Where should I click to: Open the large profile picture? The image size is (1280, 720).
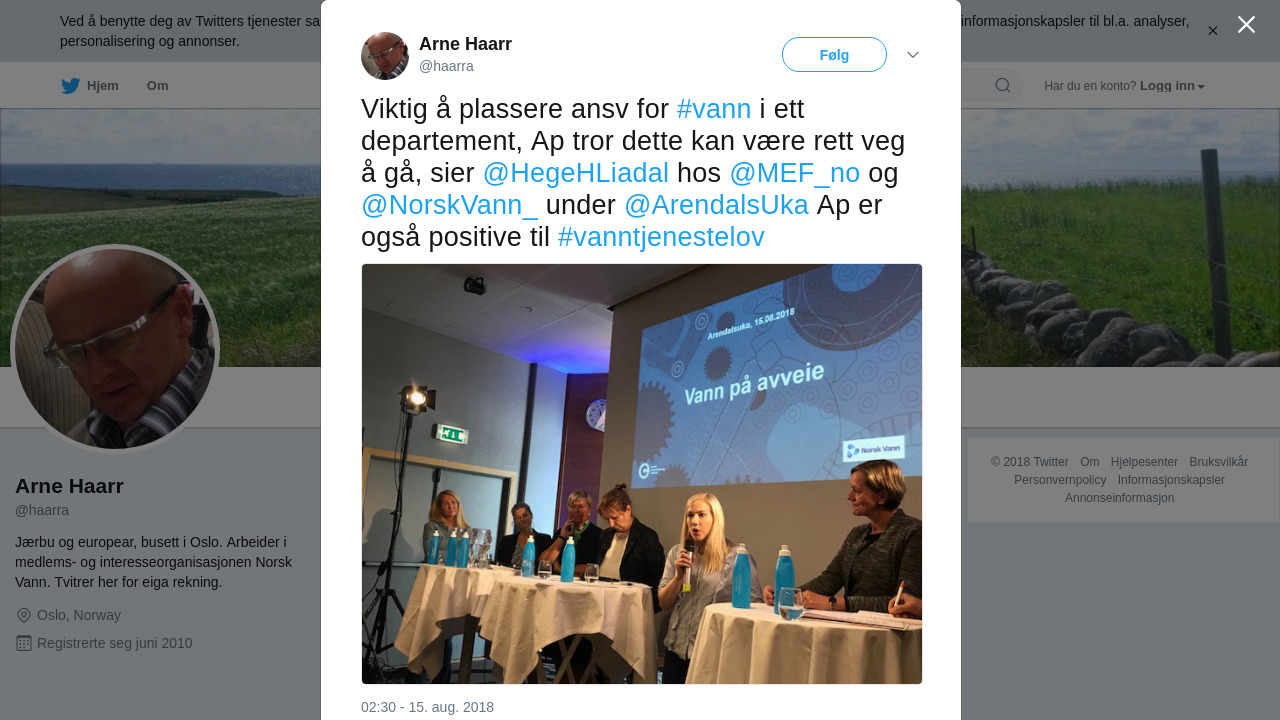115,349
